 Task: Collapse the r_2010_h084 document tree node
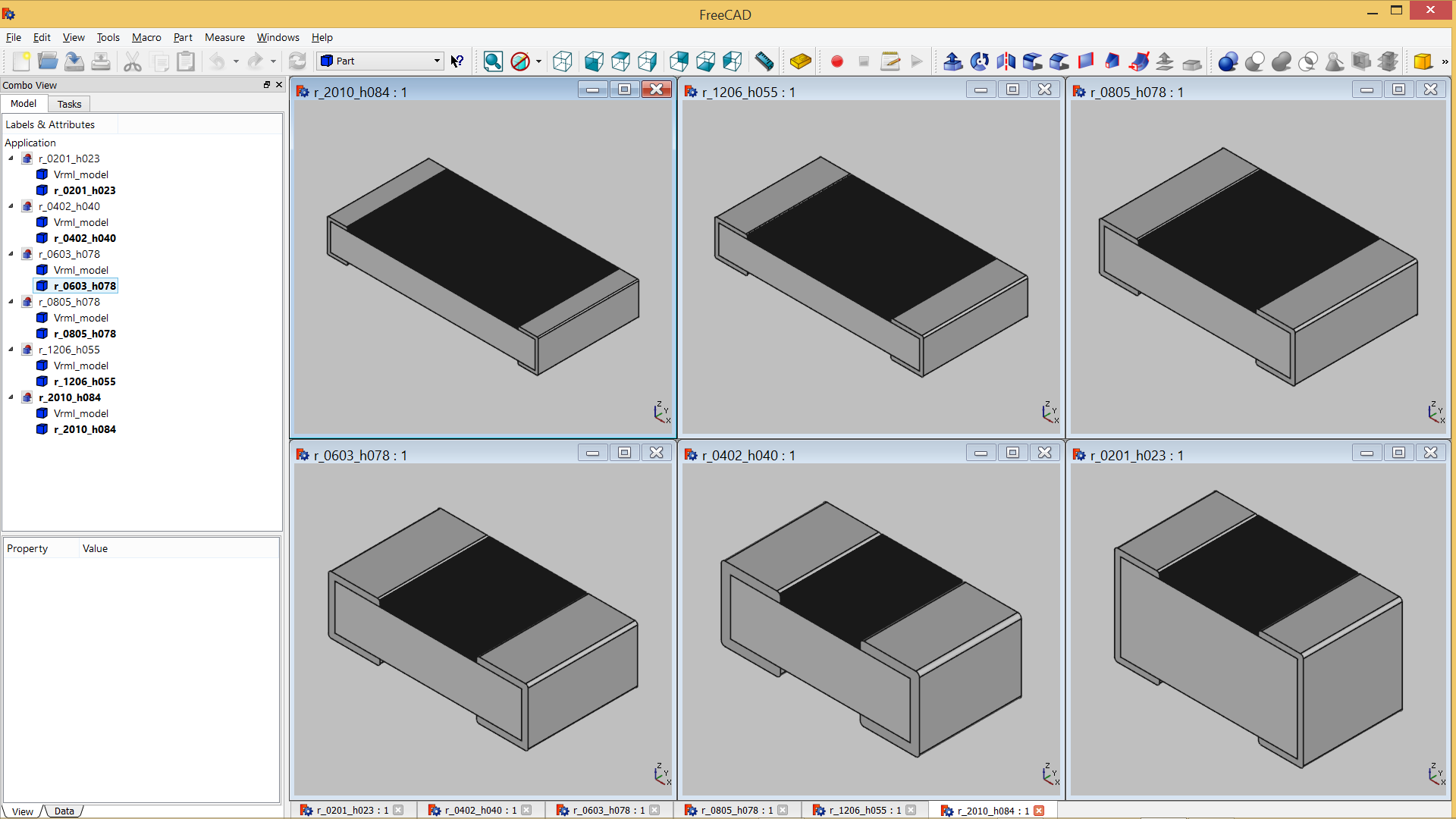(11, 397)
